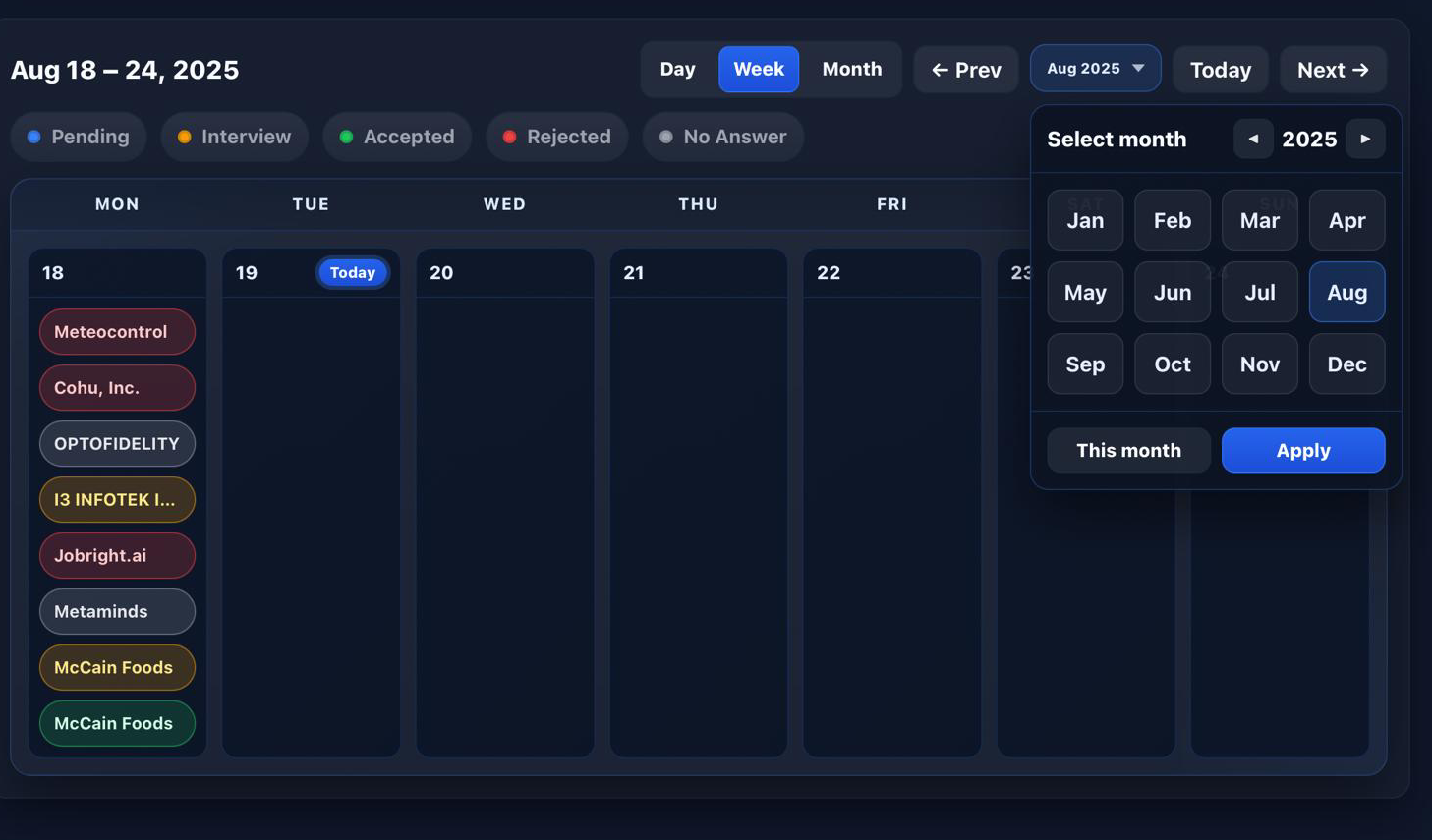Apply the selected month
The image size is (1432, 840).
click(x=1303, y=450)
